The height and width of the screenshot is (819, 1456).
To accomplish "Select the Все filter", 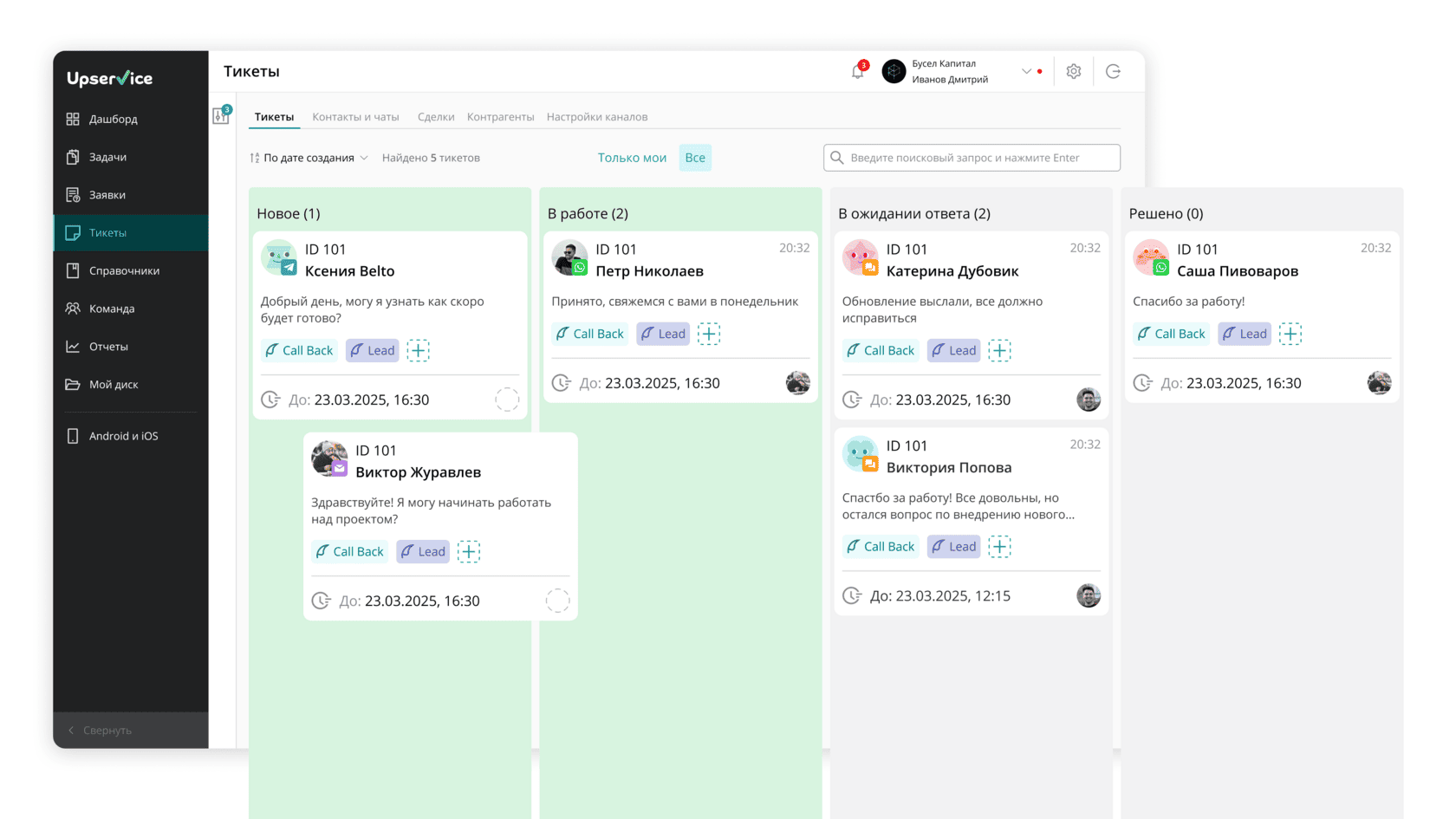I will (695, 158).
